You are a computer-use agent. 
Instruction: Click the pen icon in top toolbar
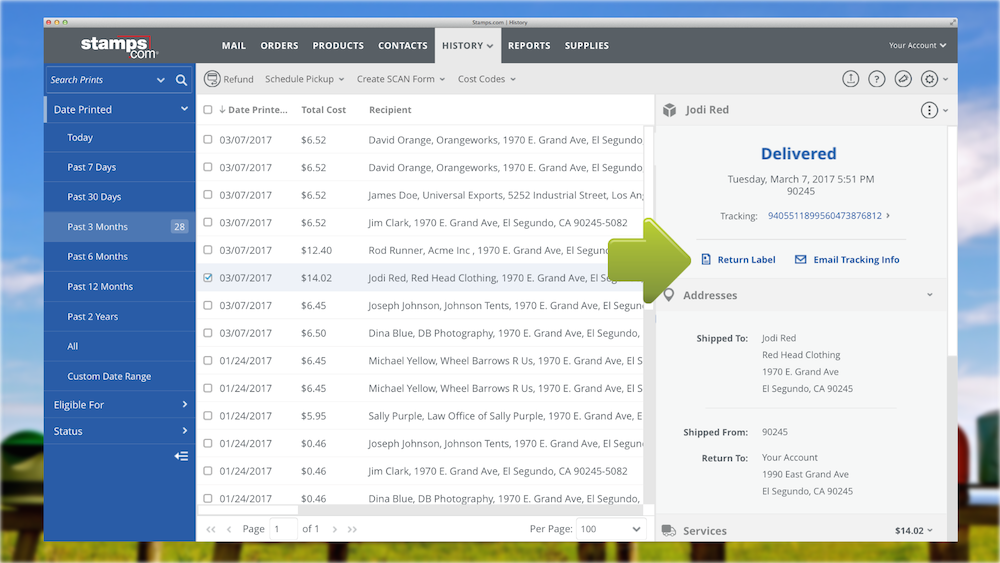(x=902, y=79)
